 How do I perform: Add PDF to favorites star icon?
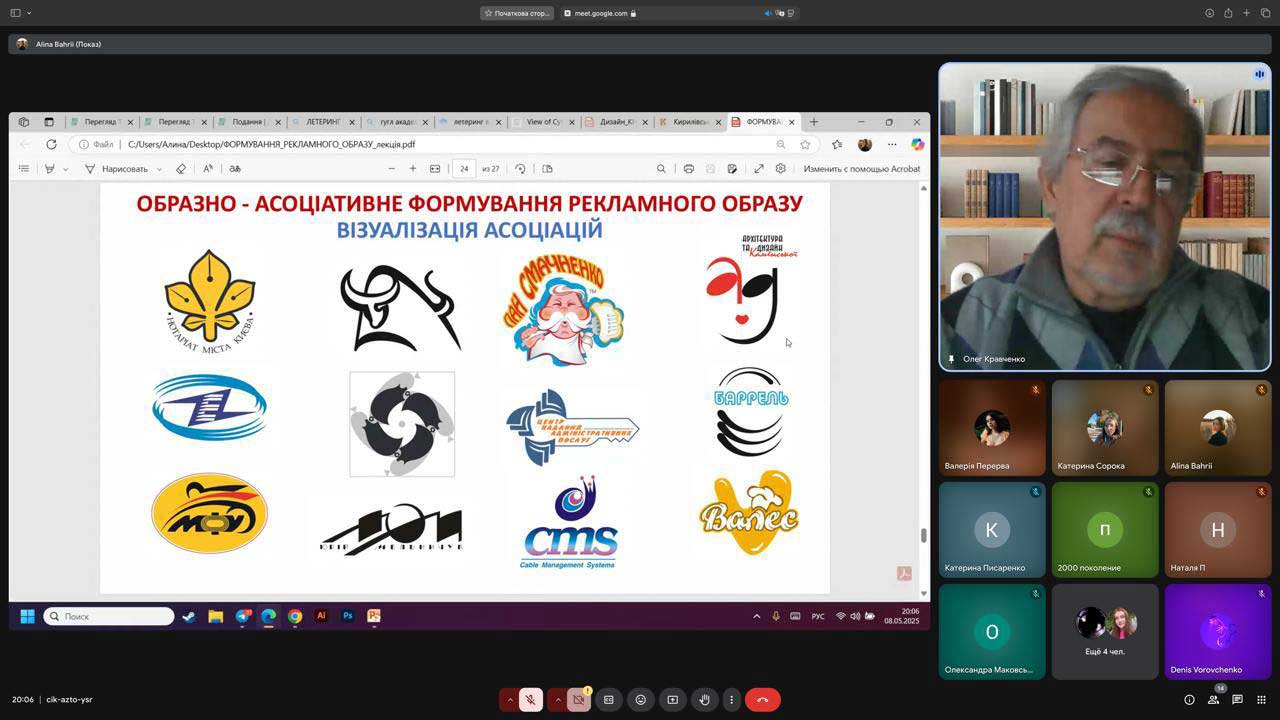click(x=805, y=145)
